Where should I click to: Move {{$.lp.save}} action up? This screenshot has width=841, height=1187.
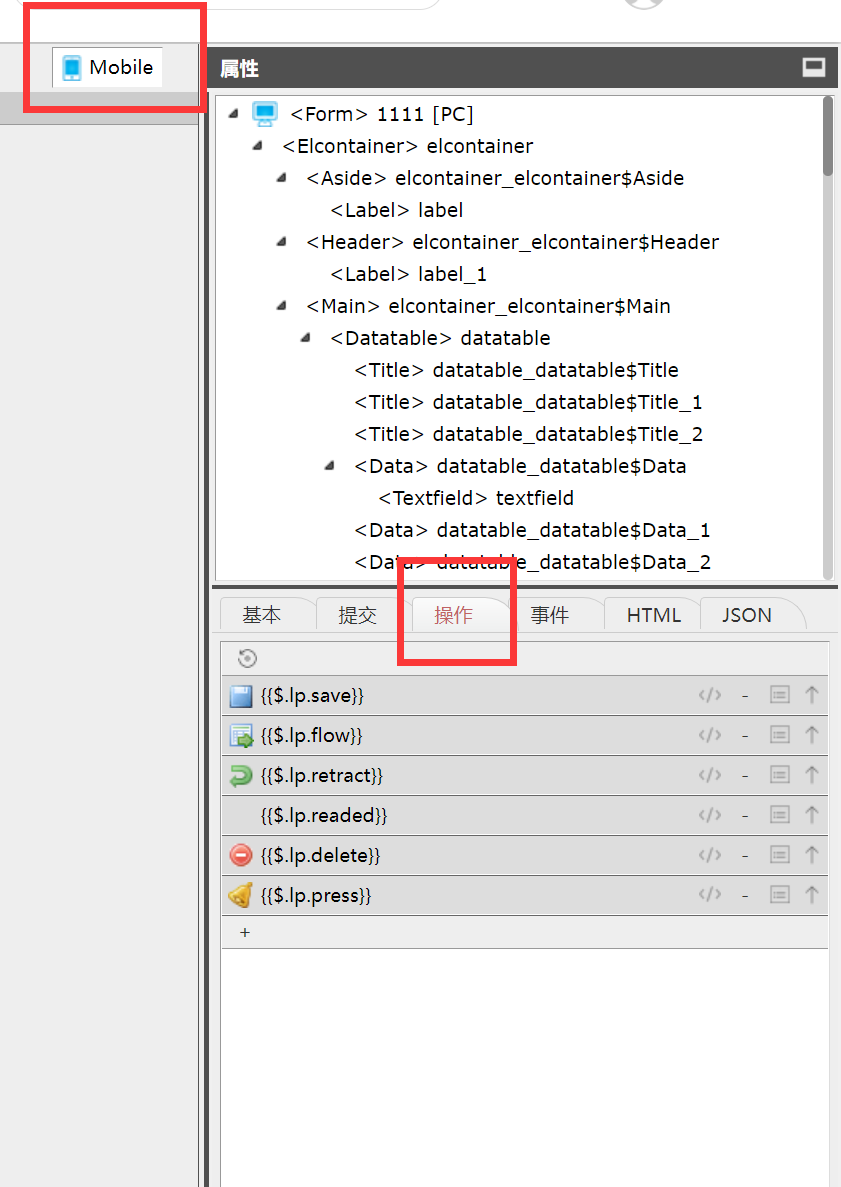click(811, 695)
